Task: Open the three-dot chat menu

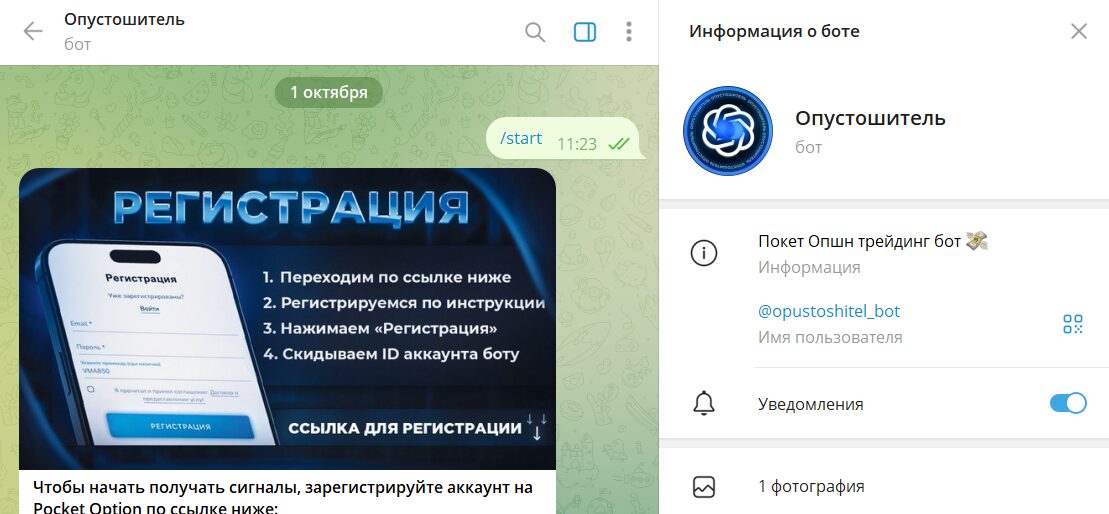Action: [x=629, y=31]
